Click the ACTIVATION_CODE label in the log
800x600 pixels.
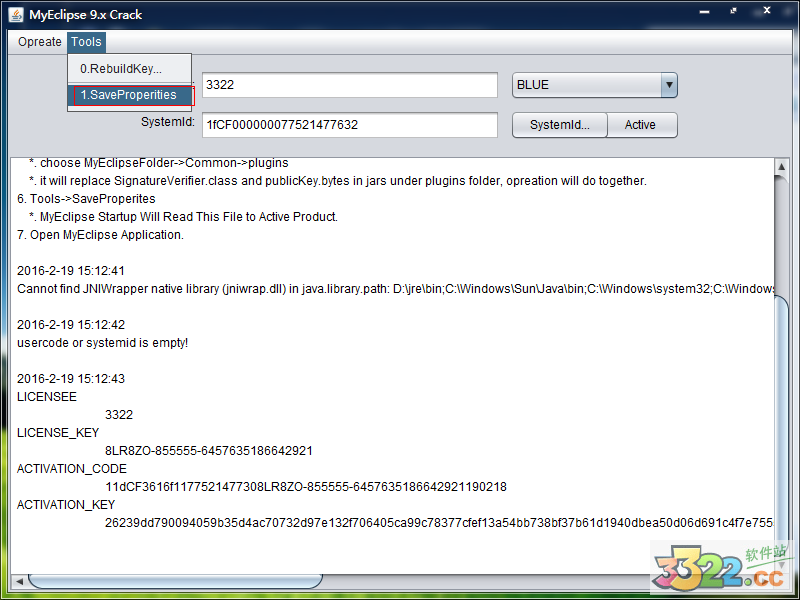(x=72, y=469)
